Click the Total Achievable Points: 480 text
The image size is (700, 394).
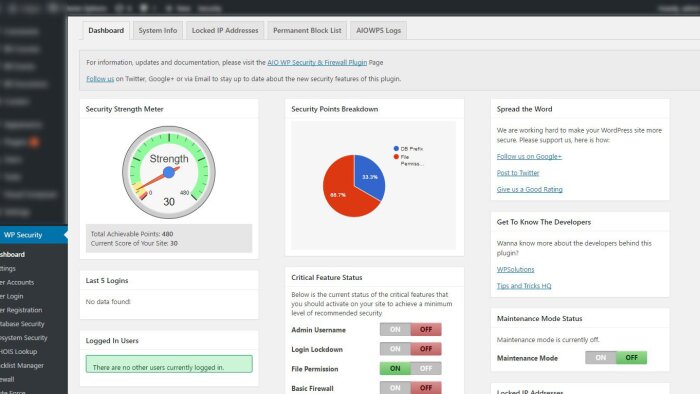(x=132, y=234)
